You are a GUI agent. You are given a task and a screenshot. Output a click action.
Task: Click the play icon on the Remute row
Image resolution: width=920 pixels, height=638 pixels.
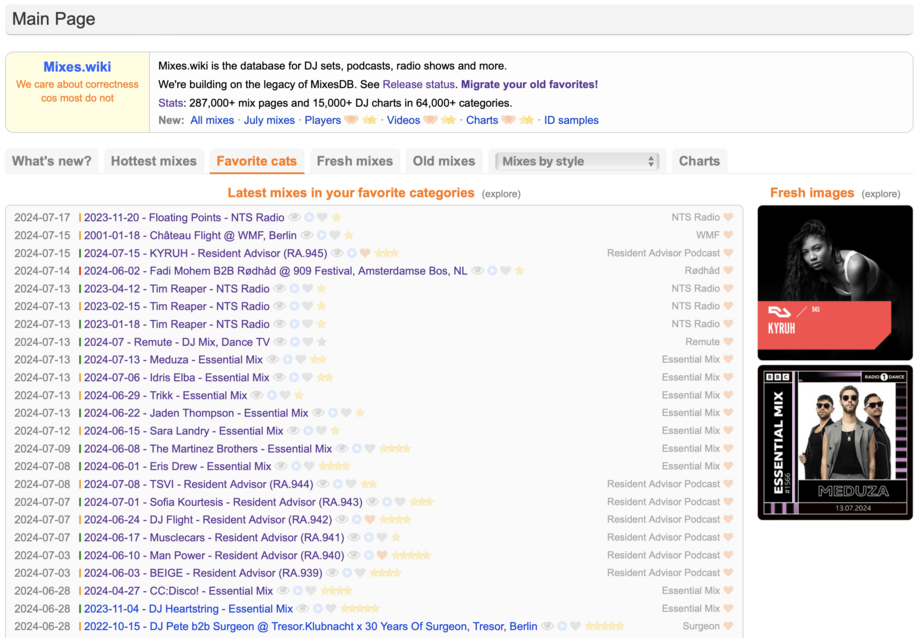(x=294, y=342)
